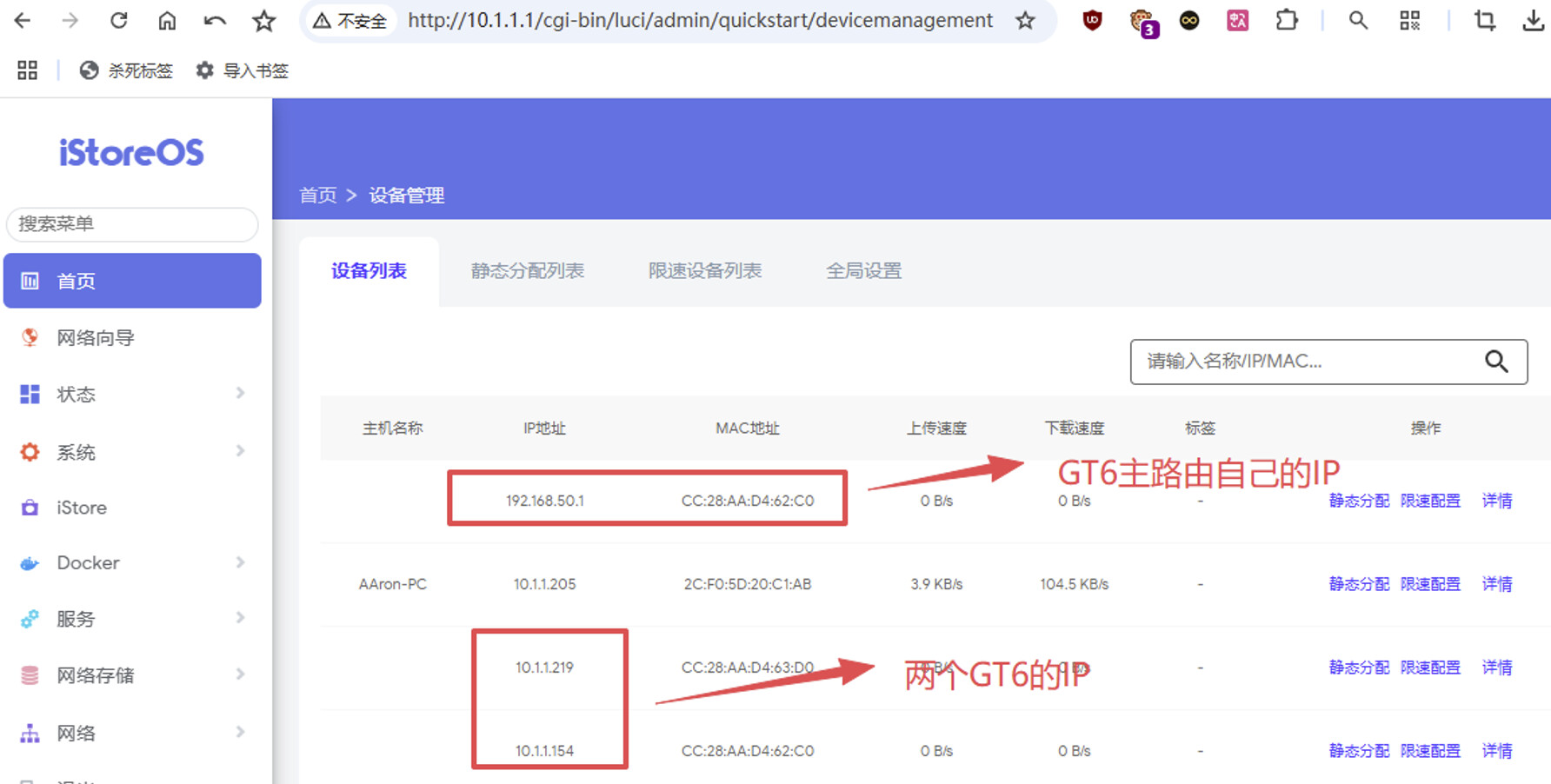Click the MAC address 2C:F0:5D:20:C1:AB

coord(748,584)
